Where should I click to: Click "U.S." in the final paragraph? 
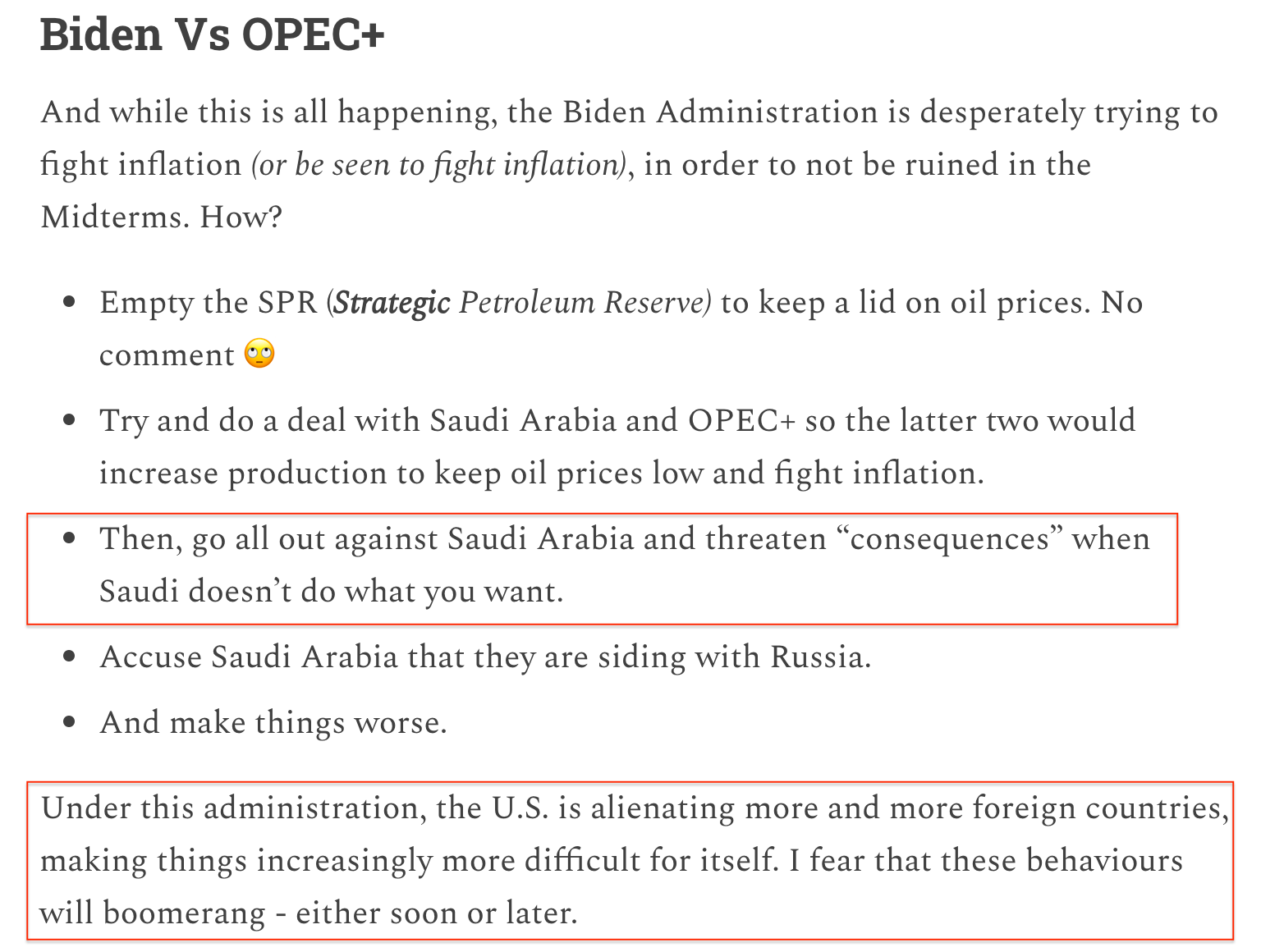click(520, 808)
